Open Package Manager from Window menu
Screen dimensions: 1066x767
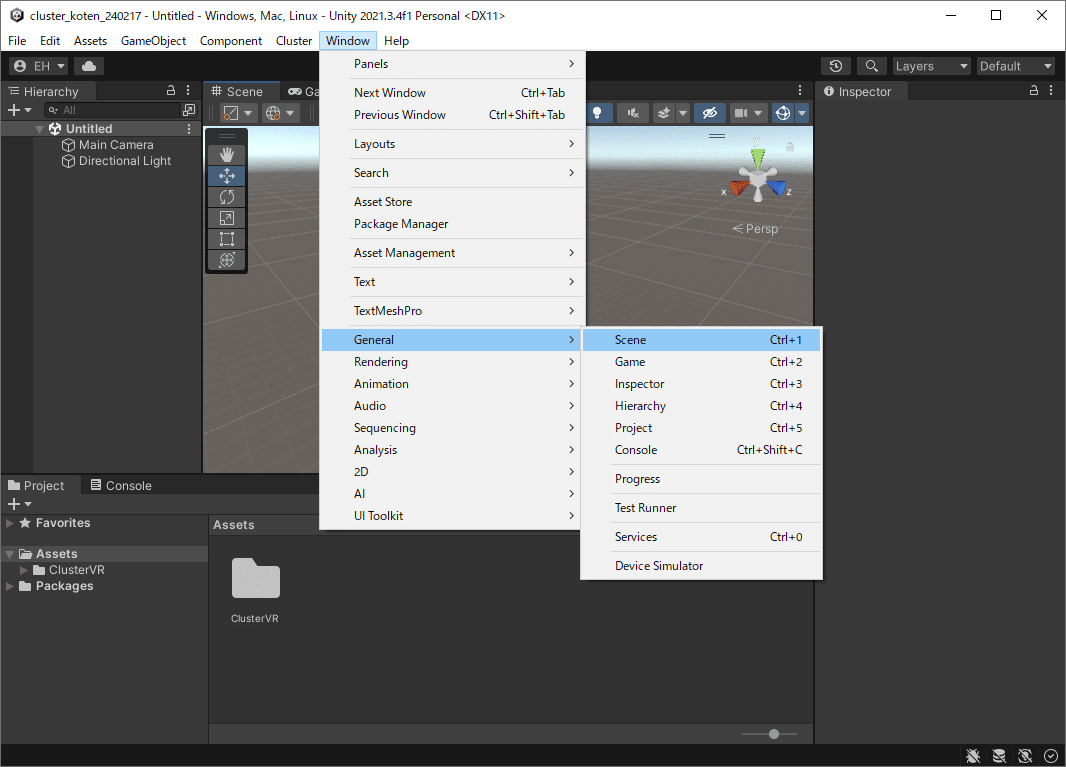pyautogui.click(x=452, y=224)
